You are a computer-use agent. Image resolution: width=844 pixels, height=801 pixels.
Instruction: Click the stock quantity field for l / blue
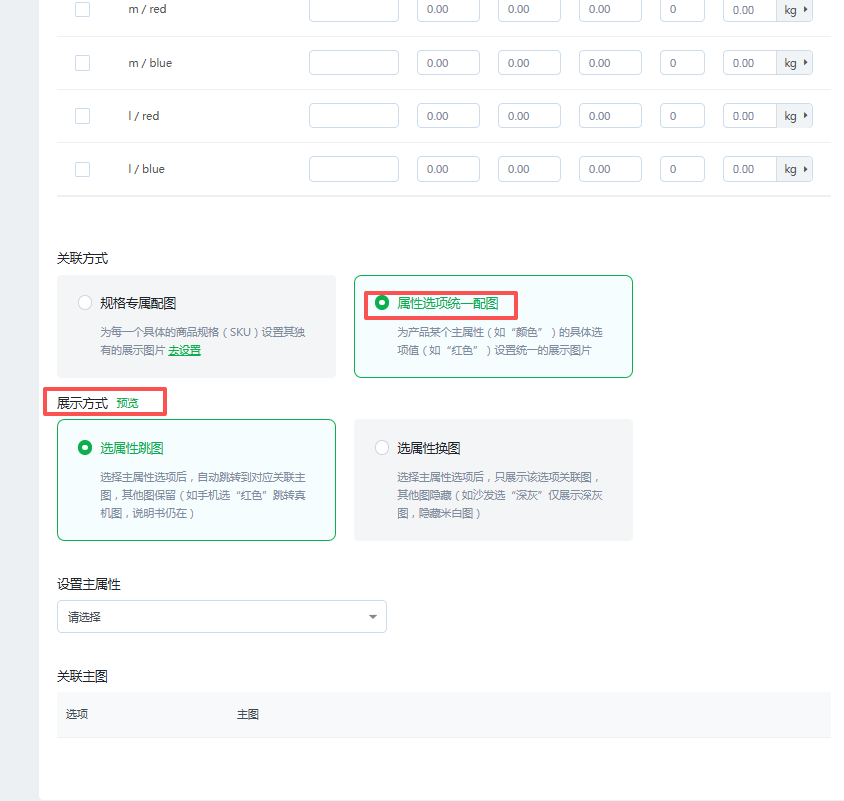[682, 169]
